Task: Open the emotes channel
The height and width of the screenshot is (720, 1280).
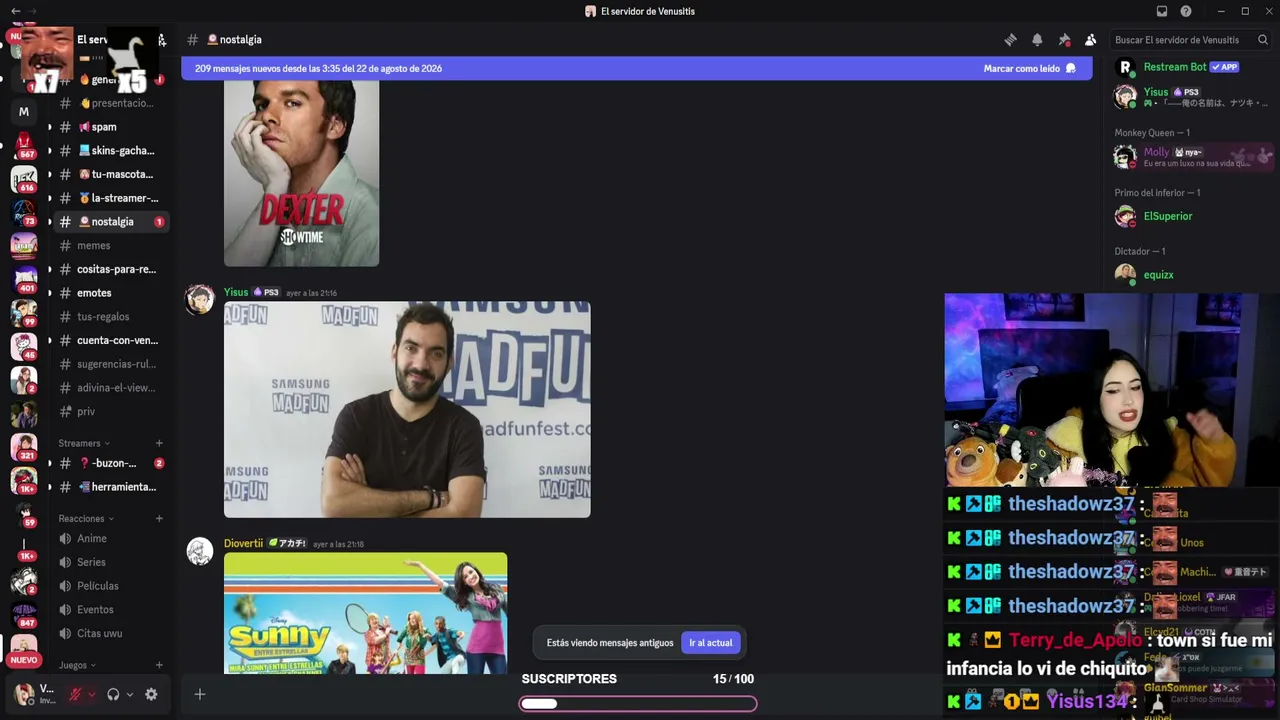Action: coord(110,293)
